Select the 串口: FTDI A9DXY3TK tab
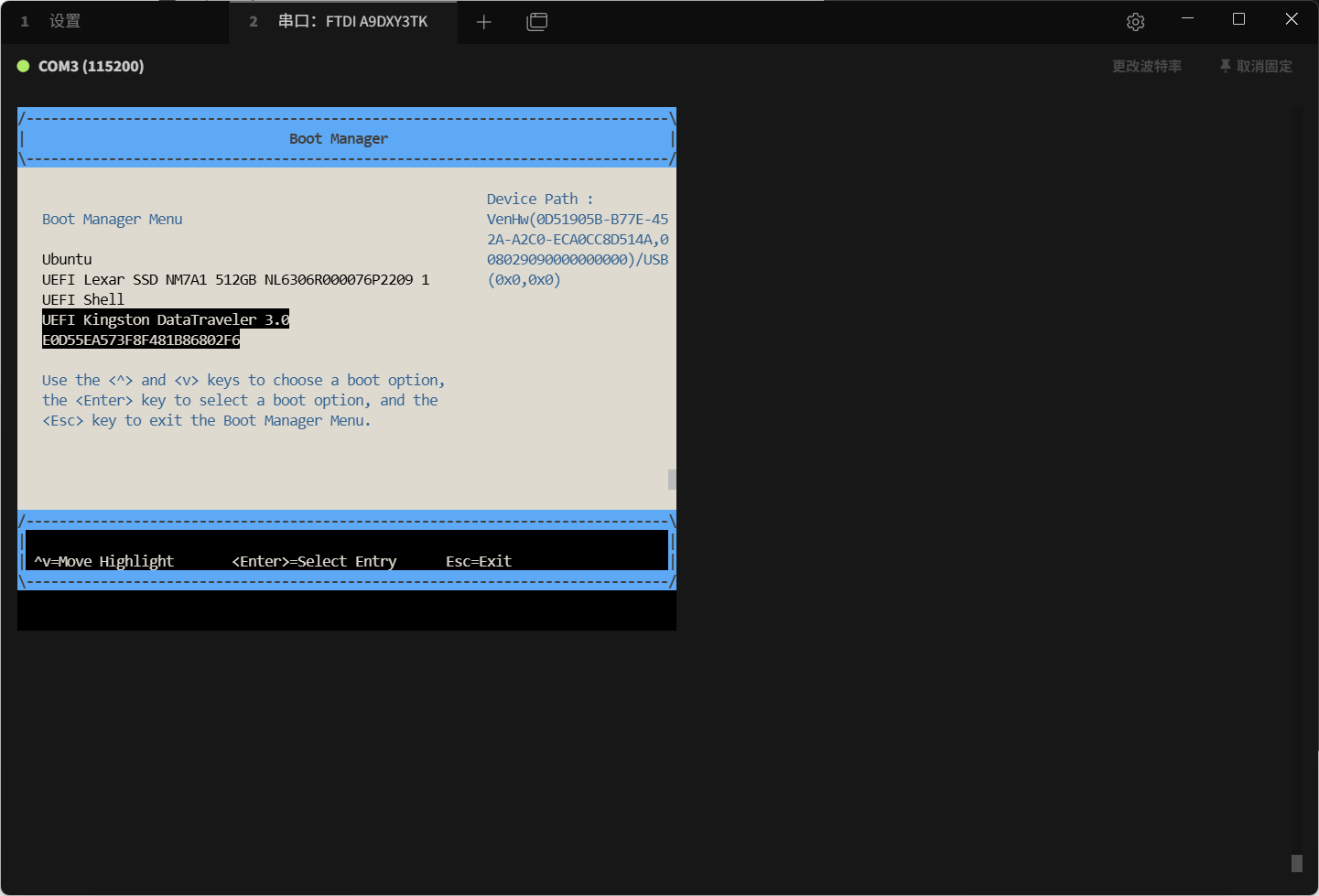Viewport: 1319px width, 896px height. coord(352,21)
